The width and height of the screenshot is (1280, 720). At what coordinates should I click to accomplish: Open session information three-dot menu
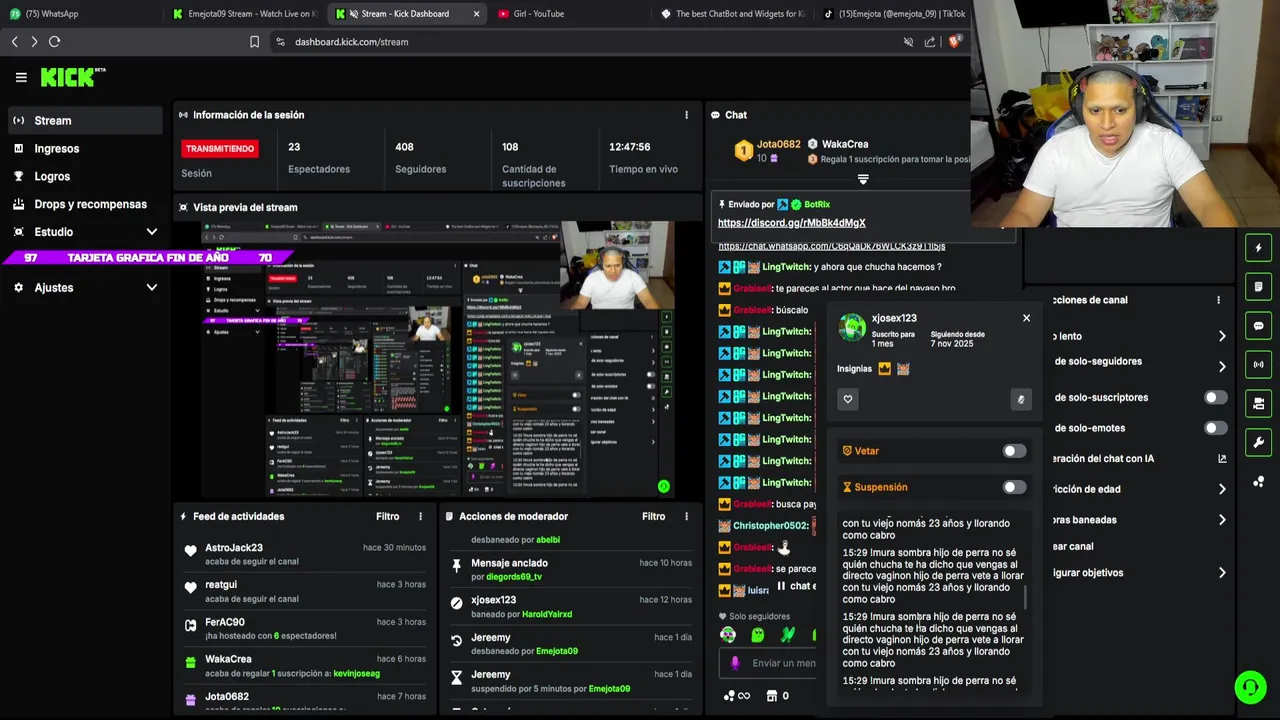tap(686, 115)
